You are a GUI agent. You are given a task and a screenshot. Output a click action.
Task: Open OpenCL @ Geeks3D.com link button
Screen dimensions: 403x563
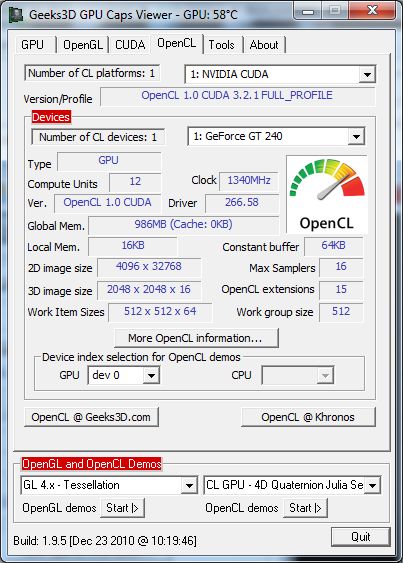(91, 417)
